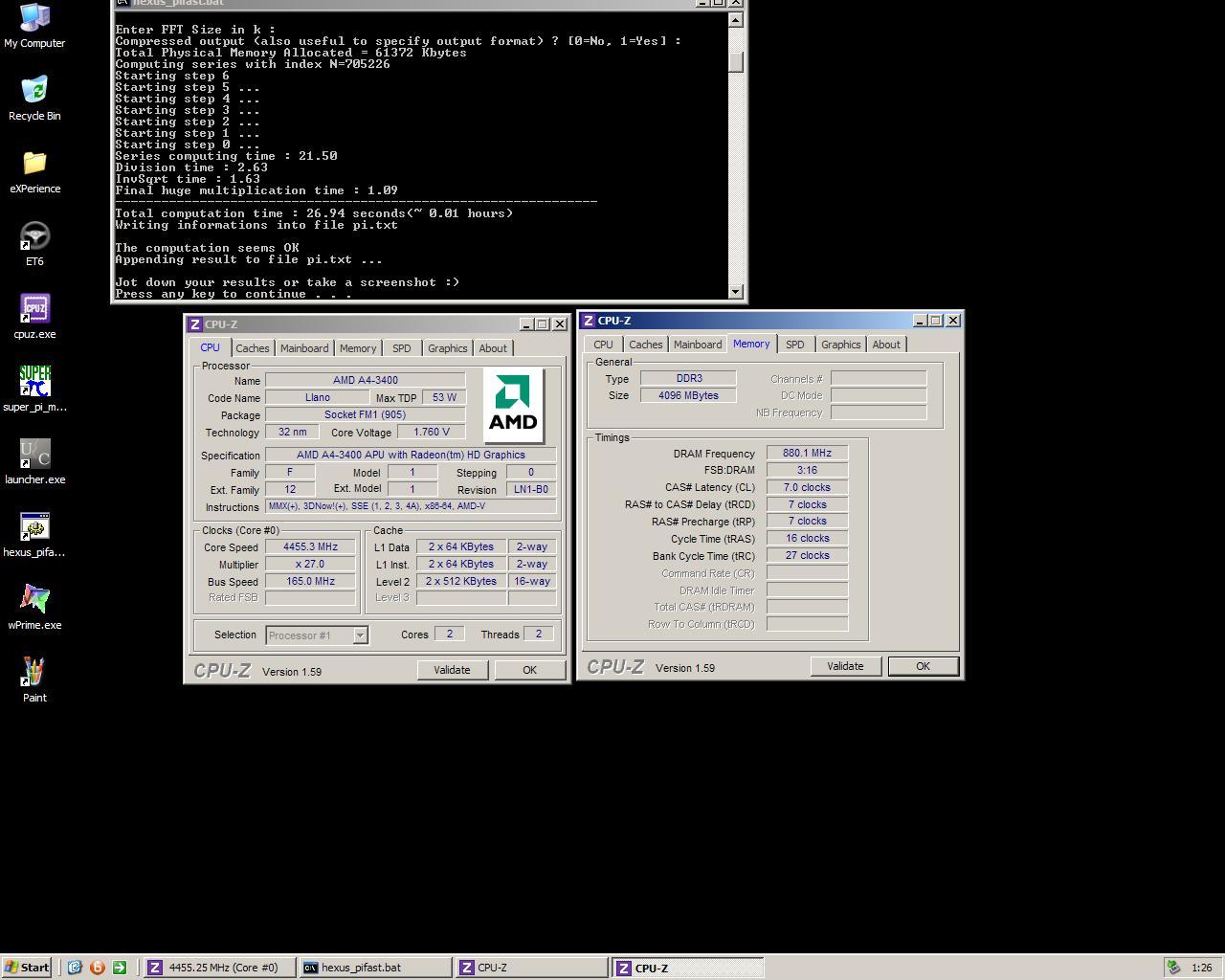Click the Memory window's CPU-Z title icon
This screenshot has width=1225, height=980.
[588, 321]
